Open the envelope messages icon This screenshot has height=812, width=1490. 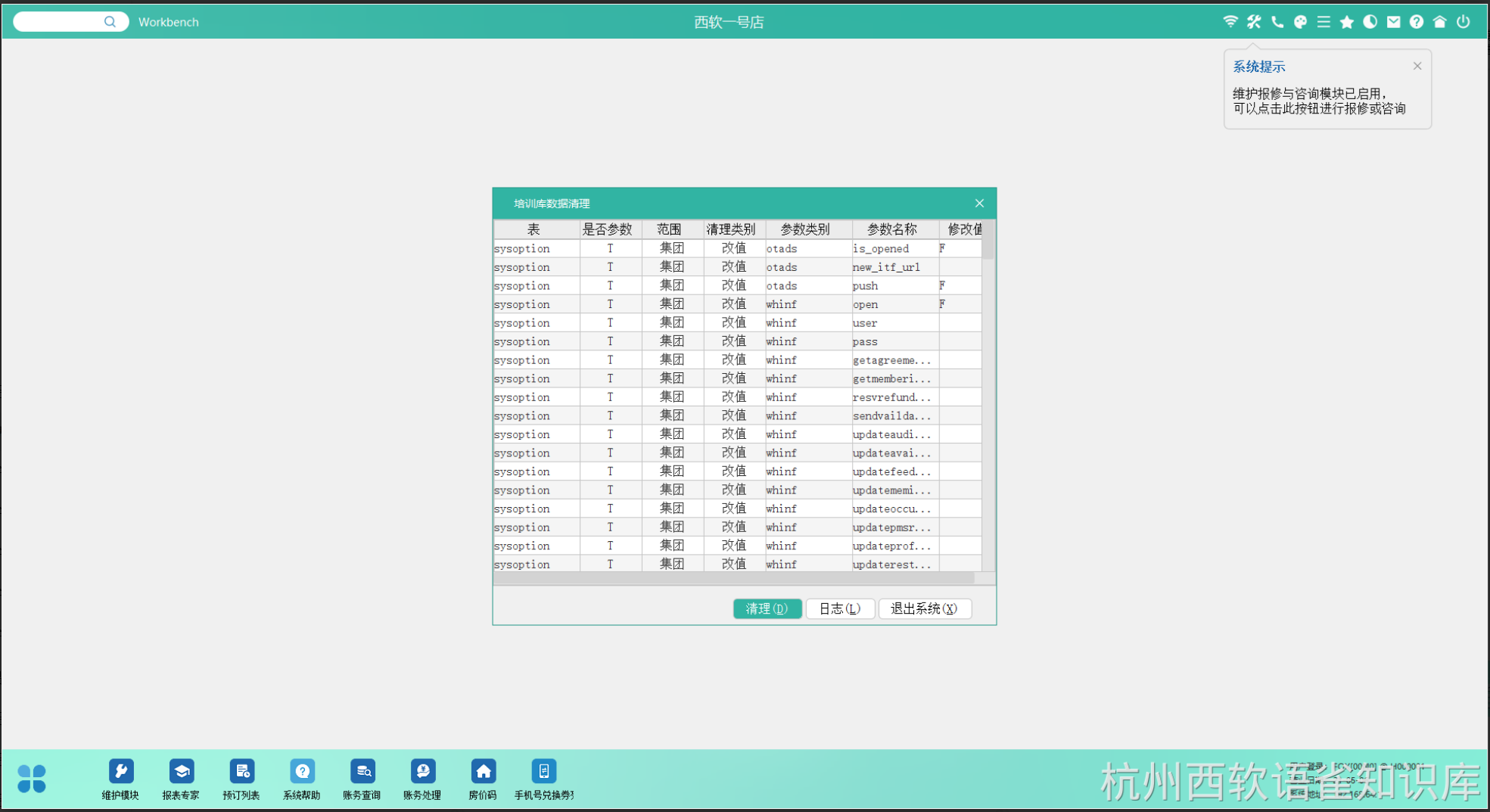[x=1393, y=21]
